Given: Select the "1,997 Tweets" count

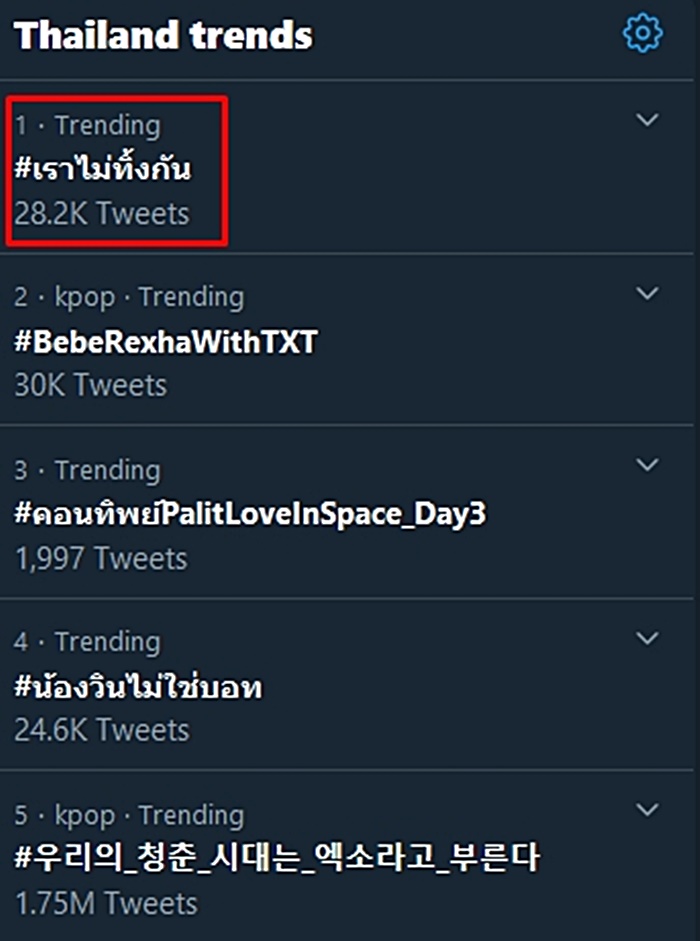Looking at the screenshot, I should point(101,558).
